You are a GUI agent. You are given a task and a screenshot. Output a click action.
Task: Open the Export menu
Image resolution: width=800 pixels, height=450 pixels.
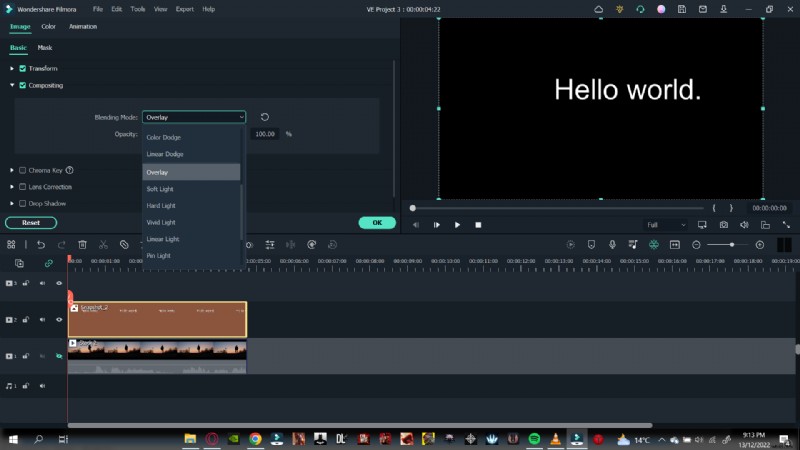184,9
